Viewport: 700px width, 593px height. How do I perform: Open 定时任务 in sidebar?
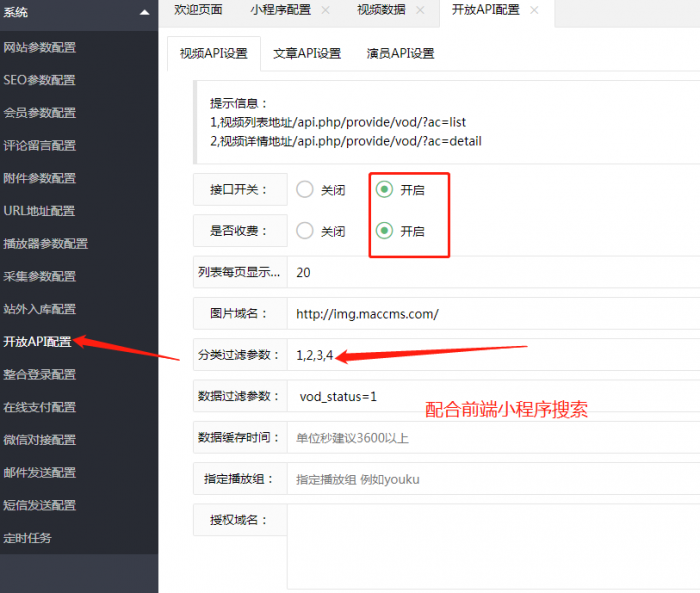tap(27, 538)
